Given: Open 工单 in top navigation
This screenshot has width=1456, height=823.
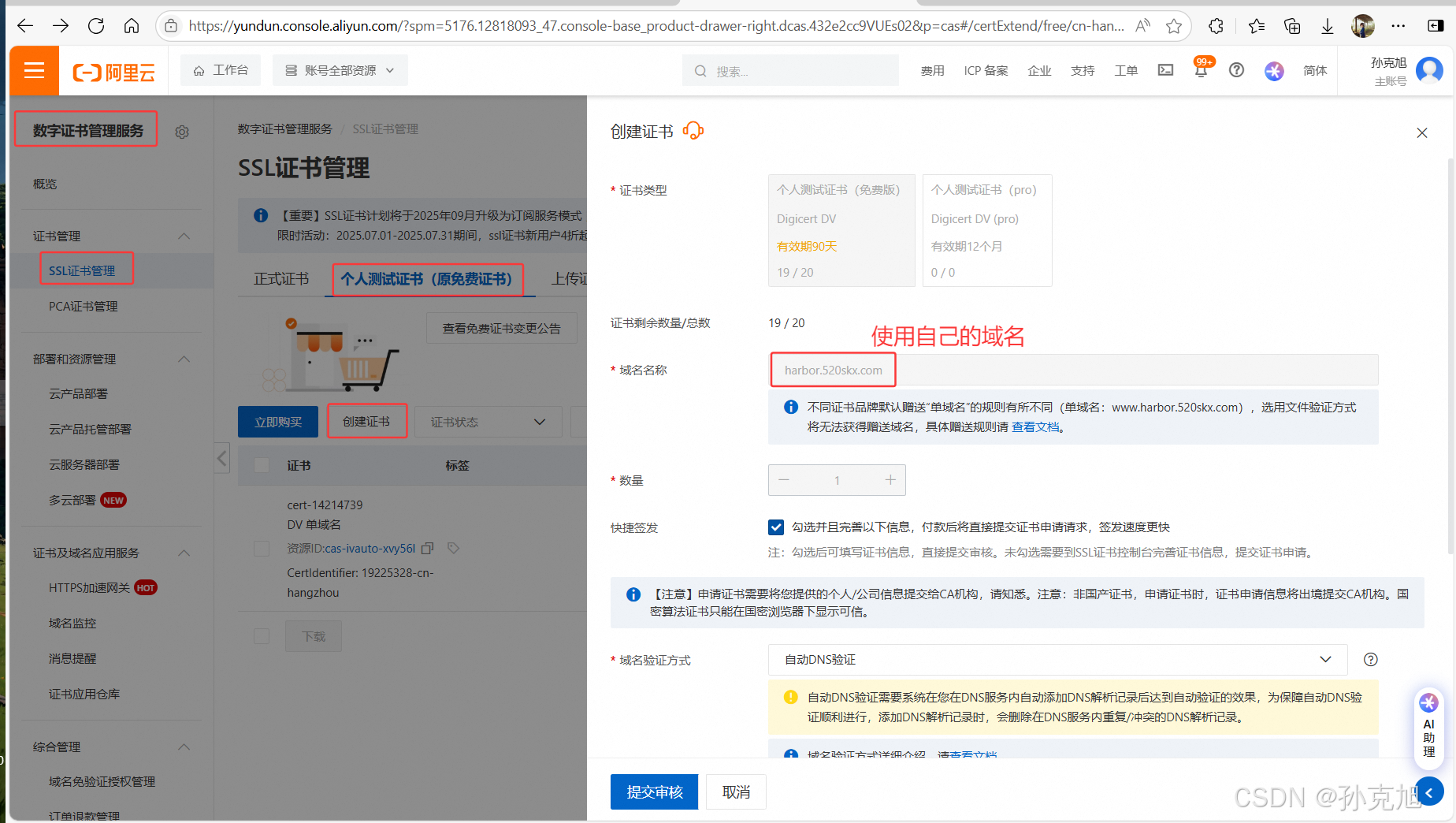Looking at the screenshot, I should click(x=1126, y=70).
